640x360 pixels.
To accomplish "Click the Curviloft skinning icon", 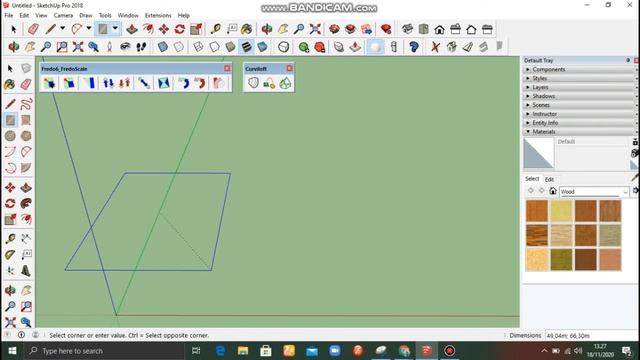I will pyautogui.click(x=285, y=83).
